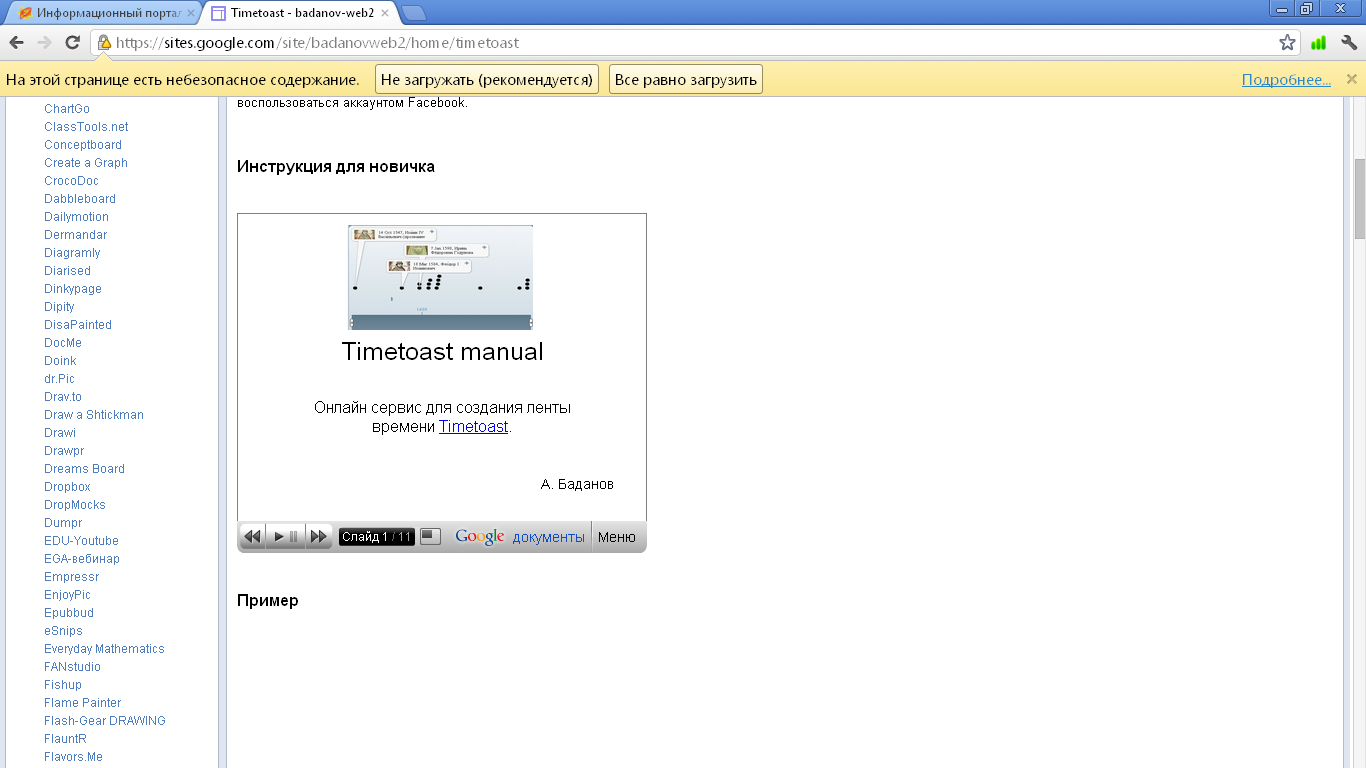The width and height of the screenshot is (1366, 768).
Task: Click the browser forward arrow
Action: click(44, 42)
